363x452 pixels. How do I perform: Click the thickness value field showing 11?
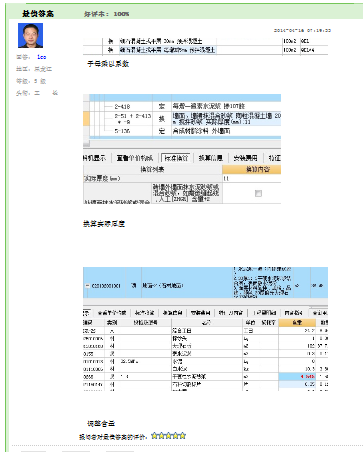coord(252,178)
